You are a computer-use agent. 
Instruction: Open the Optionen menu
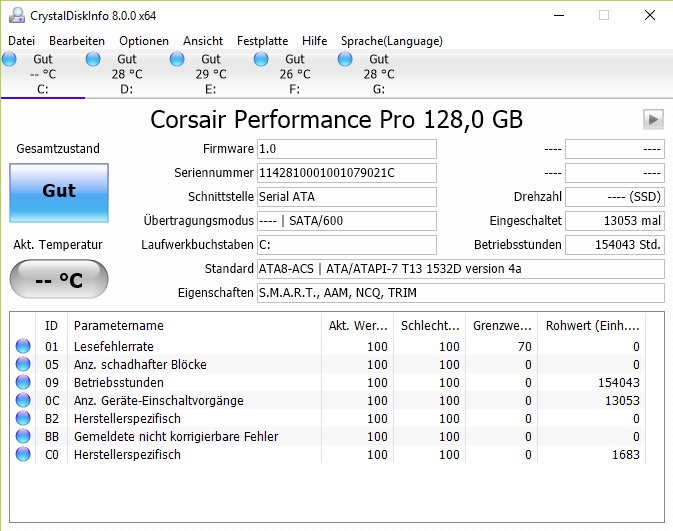tap(144, 41)
